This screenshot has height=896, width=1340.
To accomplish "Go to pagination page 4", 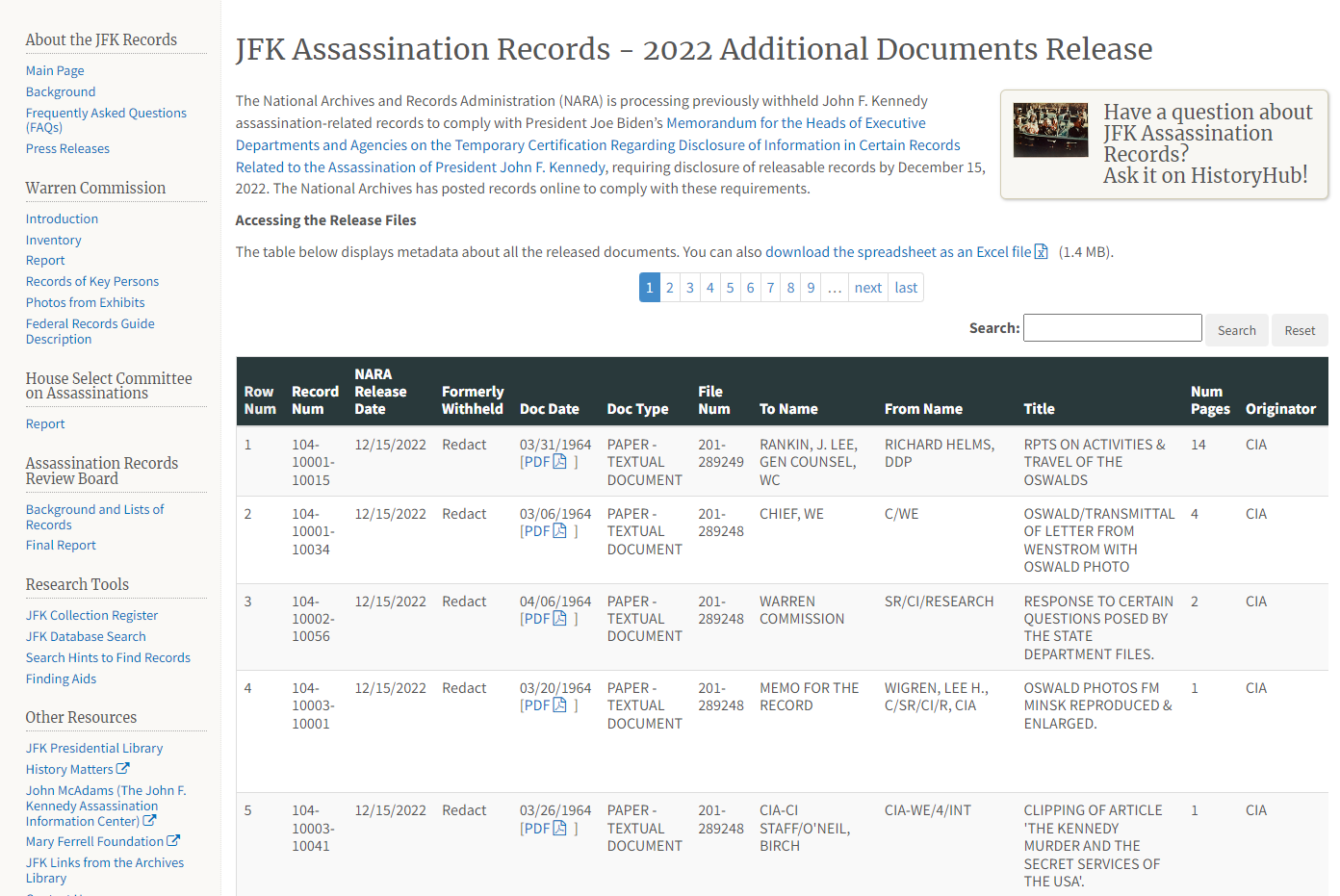I will pos(710,288).
